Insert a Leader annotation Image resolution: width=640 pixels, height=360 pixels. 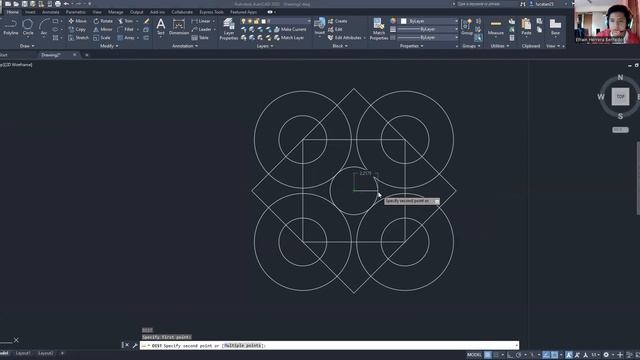click(201, 29)
